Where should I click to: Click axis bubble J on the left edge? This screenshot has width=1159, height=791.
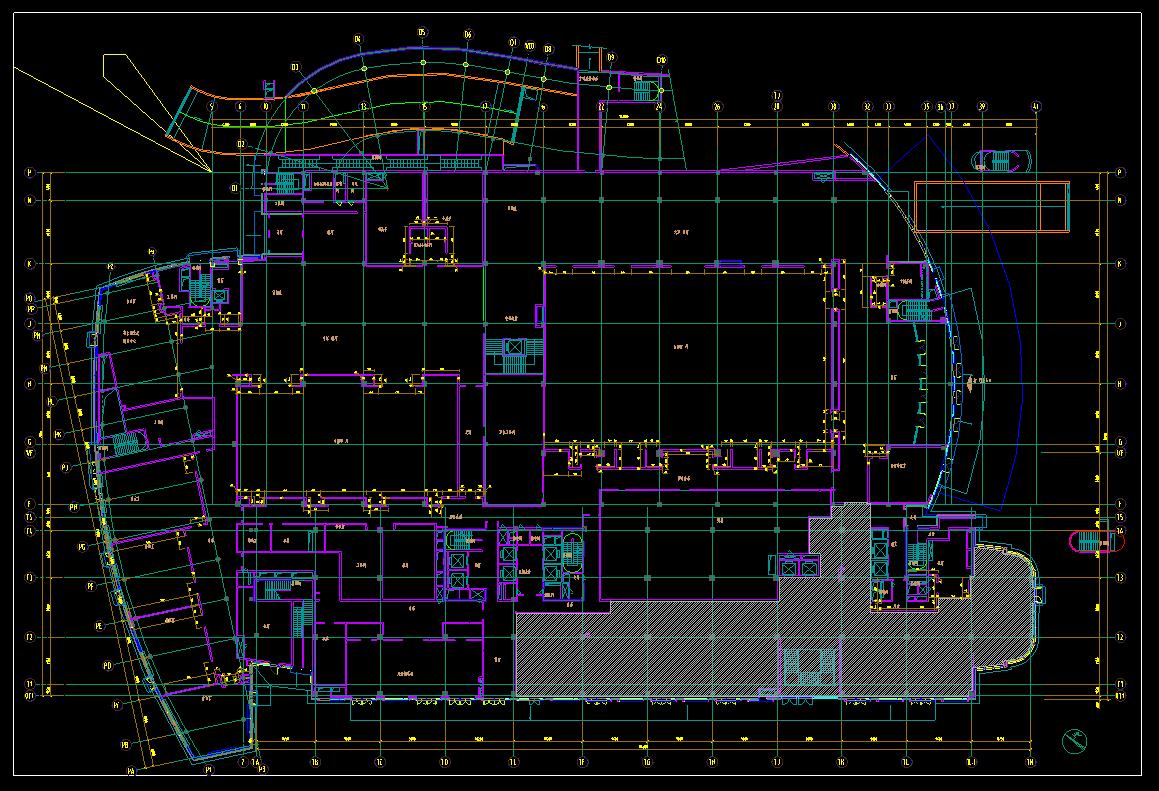click(30, 324)
